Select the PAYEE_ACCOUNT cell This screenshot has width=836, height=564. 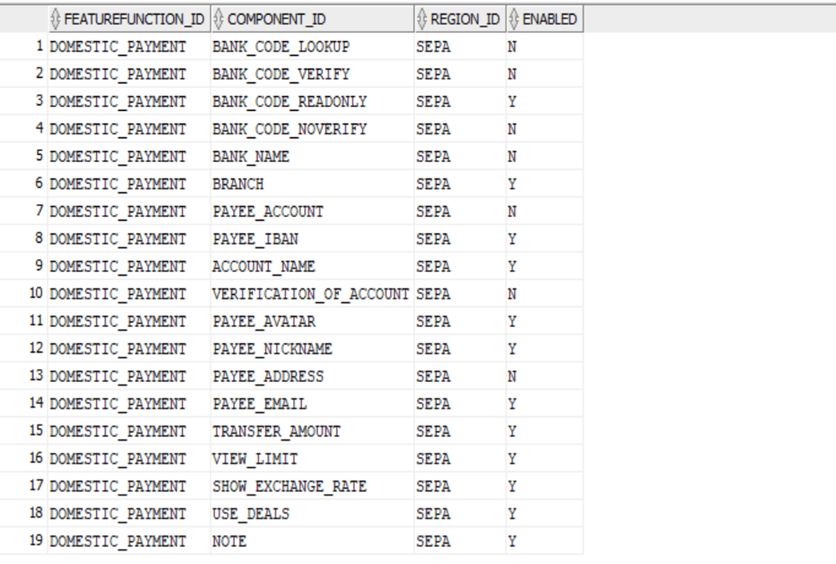[x=312, y=212]
